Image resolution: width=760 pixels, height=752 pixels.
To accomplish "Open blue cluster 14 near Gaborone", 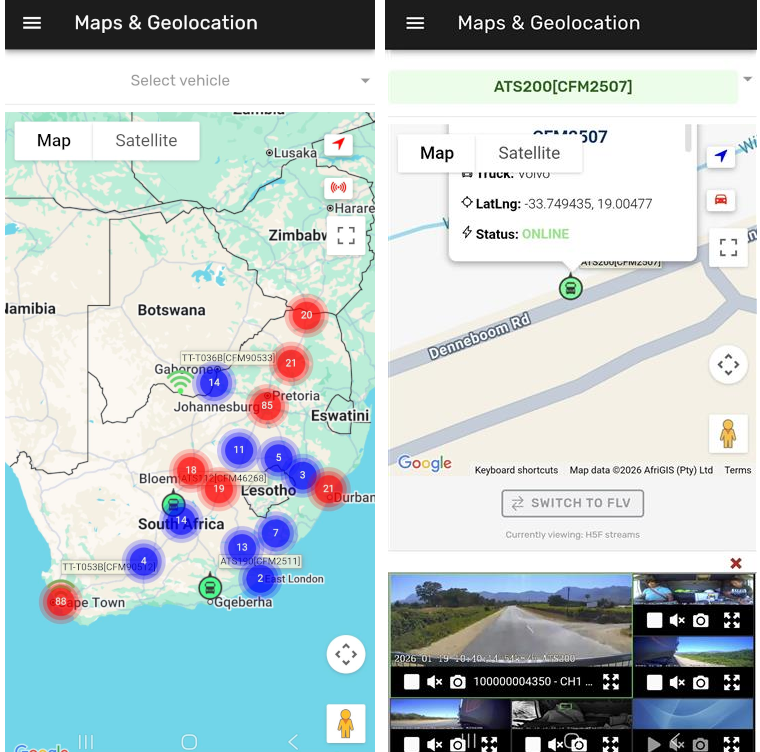I will [x=214, y=383].
